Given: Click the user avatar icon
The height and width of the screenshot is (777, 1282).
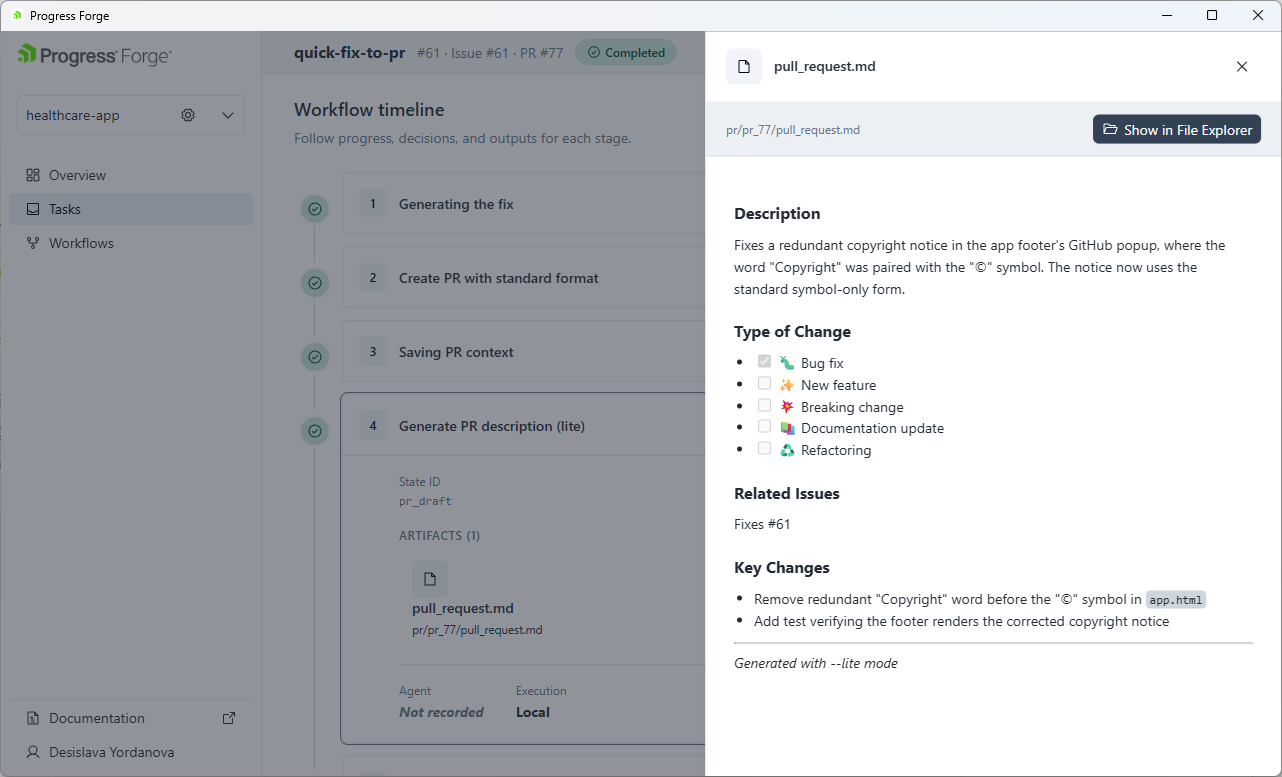Looking at the screenshot, I should point(33,752).
